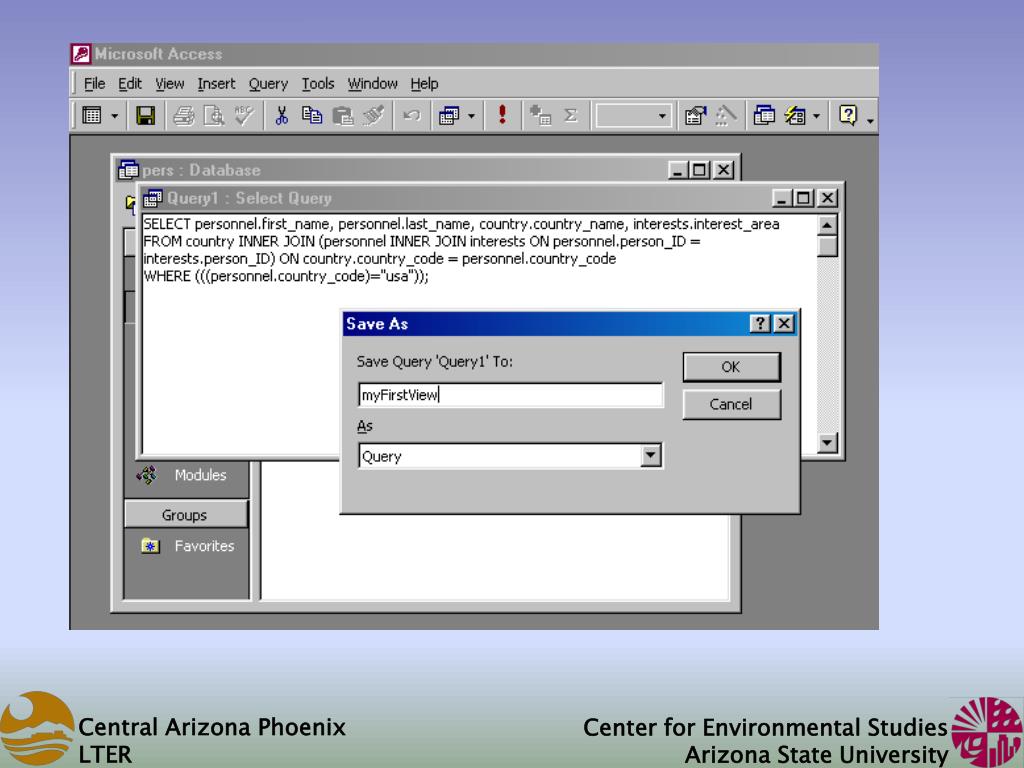This screenshot has height=768, width=1024.
Task: Click the Microsoft Access key title icon
Action: coord(81,54)
